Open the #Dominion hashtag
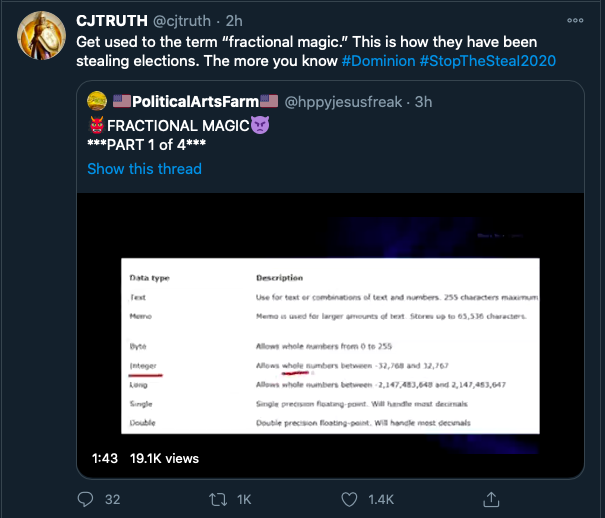 click(378, 63)
